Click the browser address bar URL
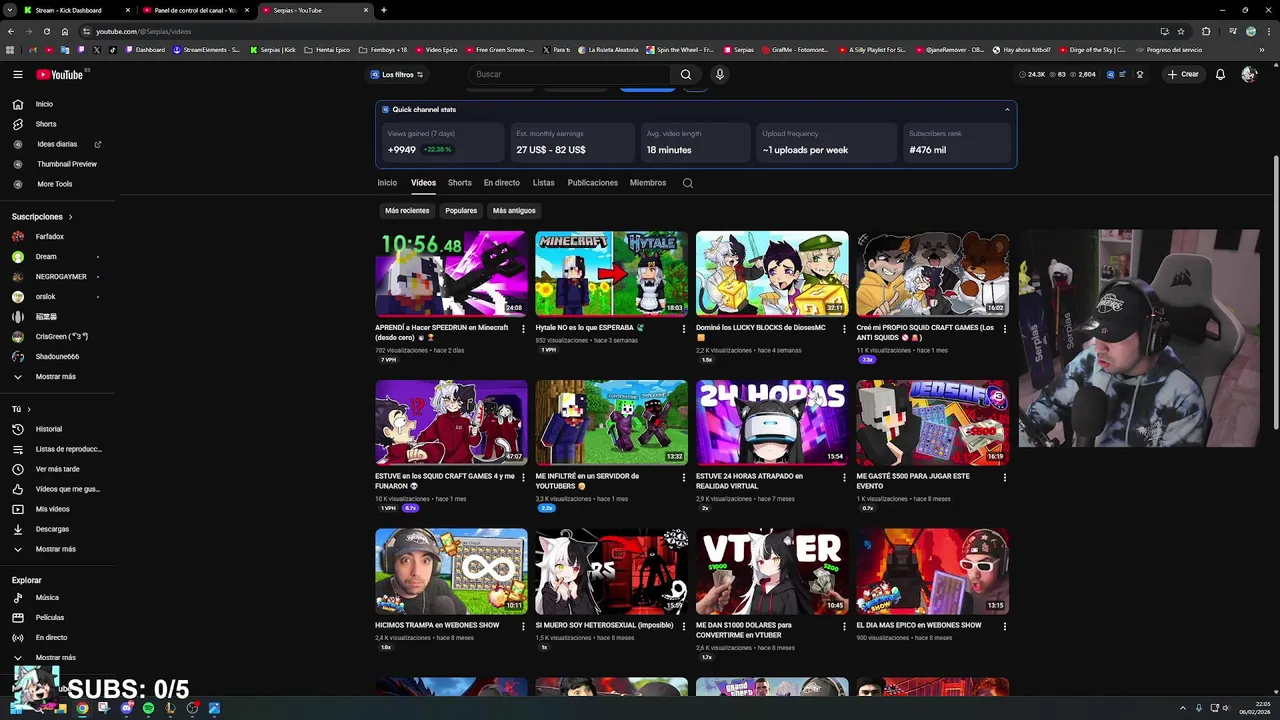1280x720 pixels. 143,31
